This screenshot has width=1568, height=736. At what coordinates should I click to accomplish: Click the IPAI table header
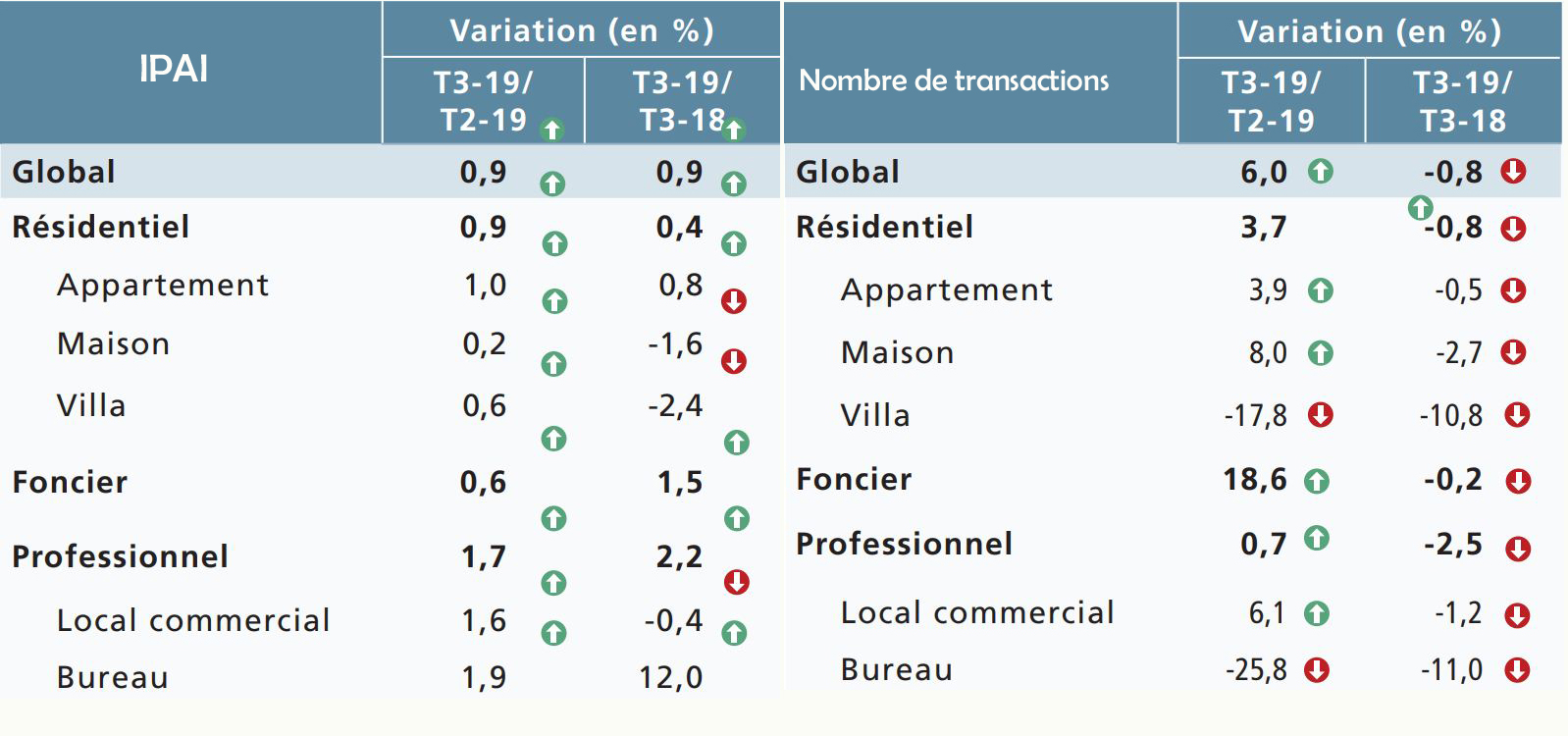(x=174, y=69)
